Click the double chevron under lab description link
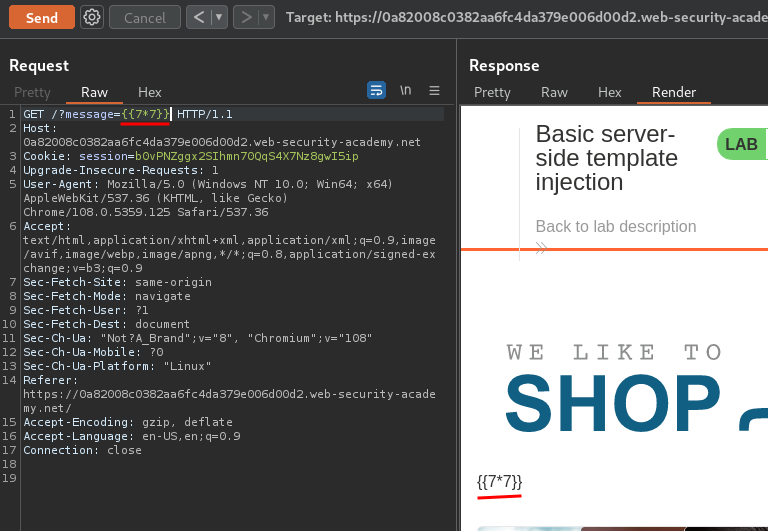Viewport: 768px width, 531px height. pyautogui.click(x=541, y=248)
